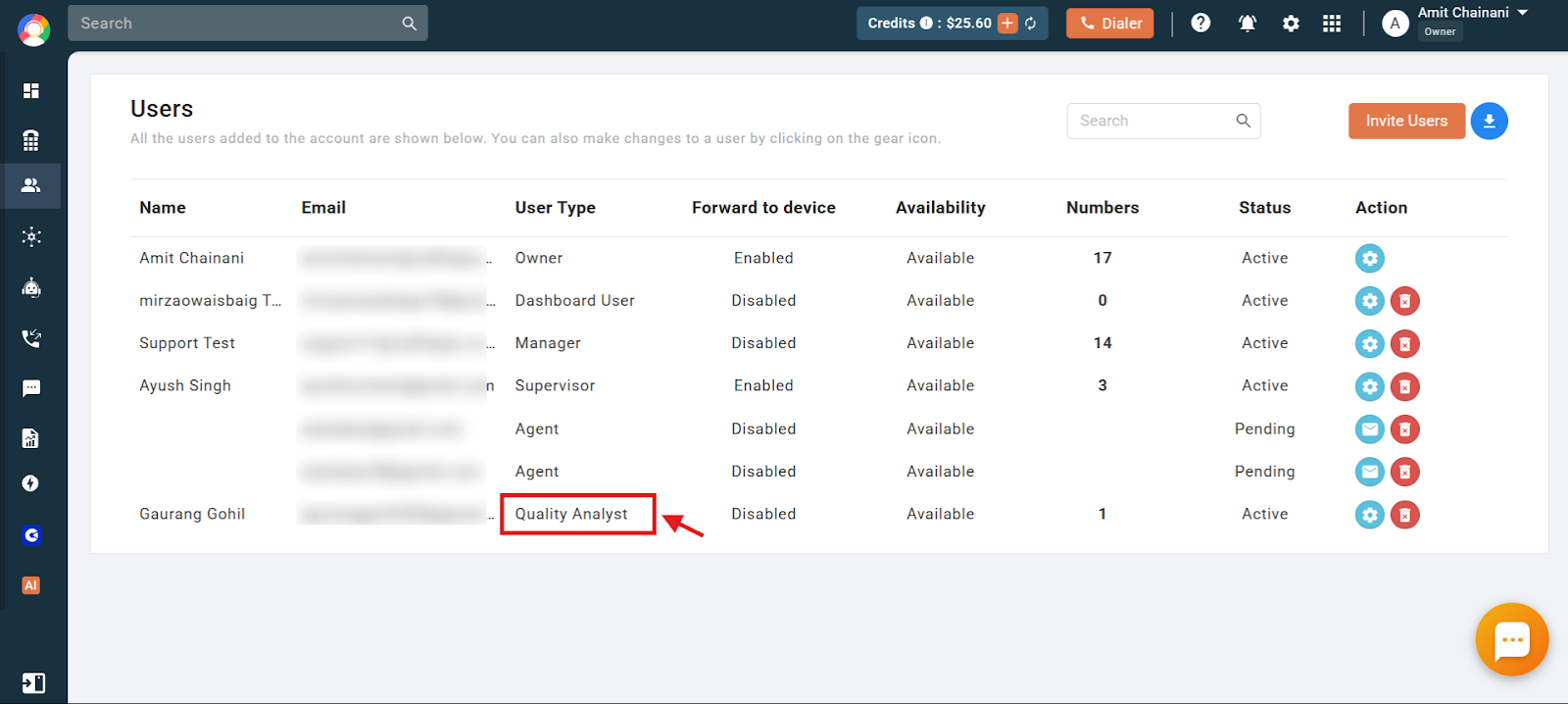Viewport: 1568px width, 704px height.
Task: Click the Forward to device column header
Action: pos(763,208)
